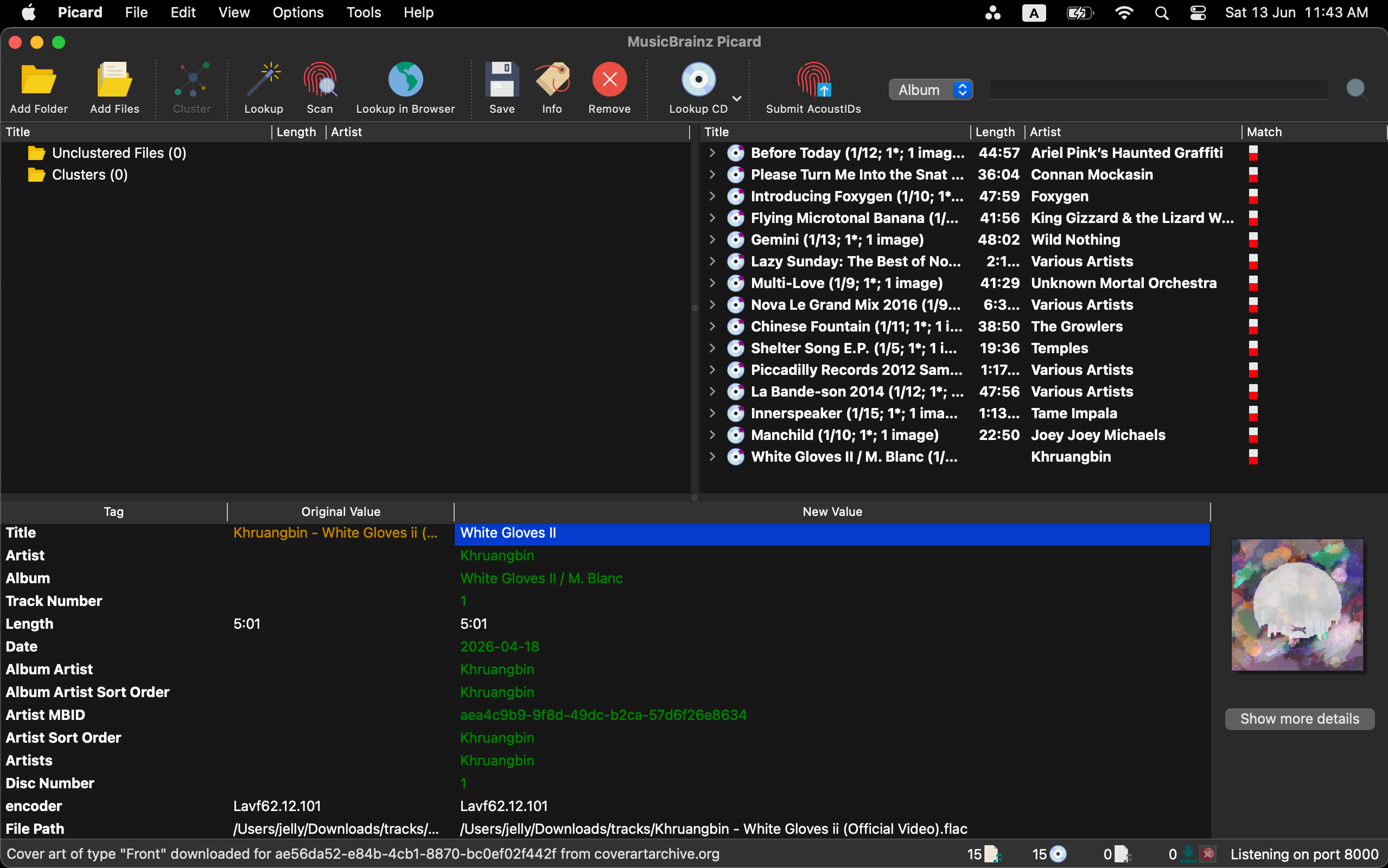Click the Clusters folder icon
1388x868 pixels.
(37, 175)
